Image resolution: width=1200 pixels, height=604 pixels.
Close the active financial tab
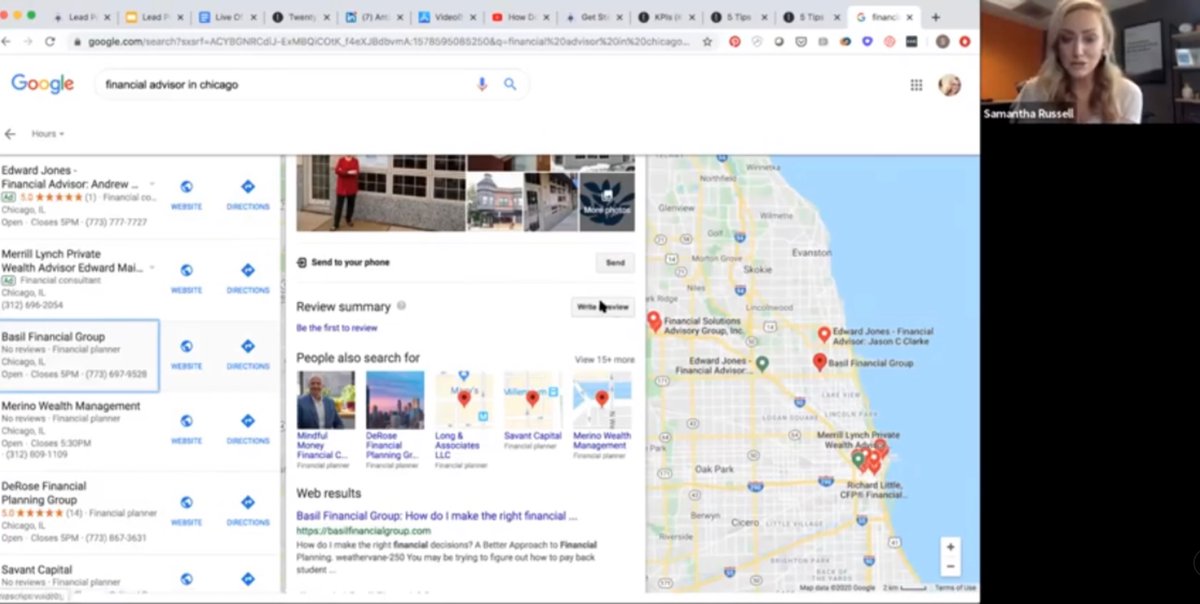pyautogui.click(x=910, y=17)
